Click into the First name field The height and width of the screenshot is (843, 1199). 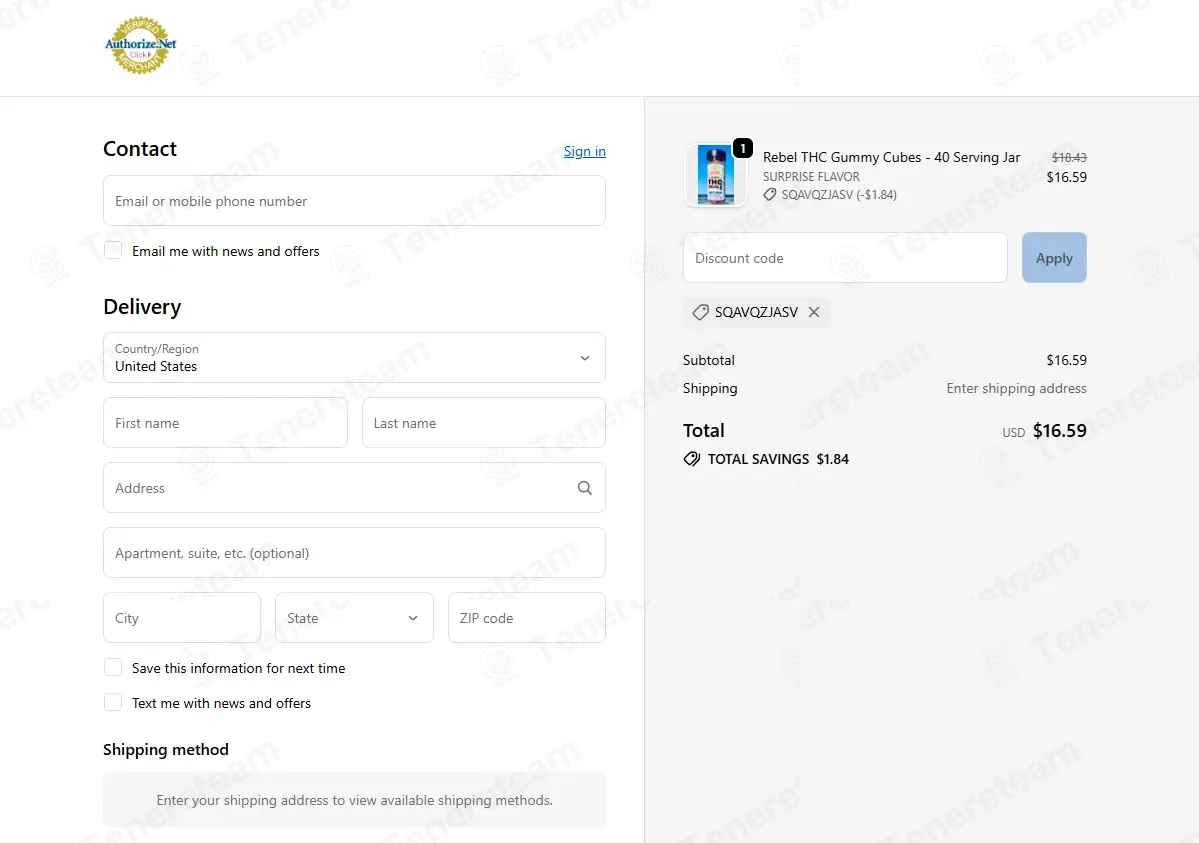click(x=225, y=422)
